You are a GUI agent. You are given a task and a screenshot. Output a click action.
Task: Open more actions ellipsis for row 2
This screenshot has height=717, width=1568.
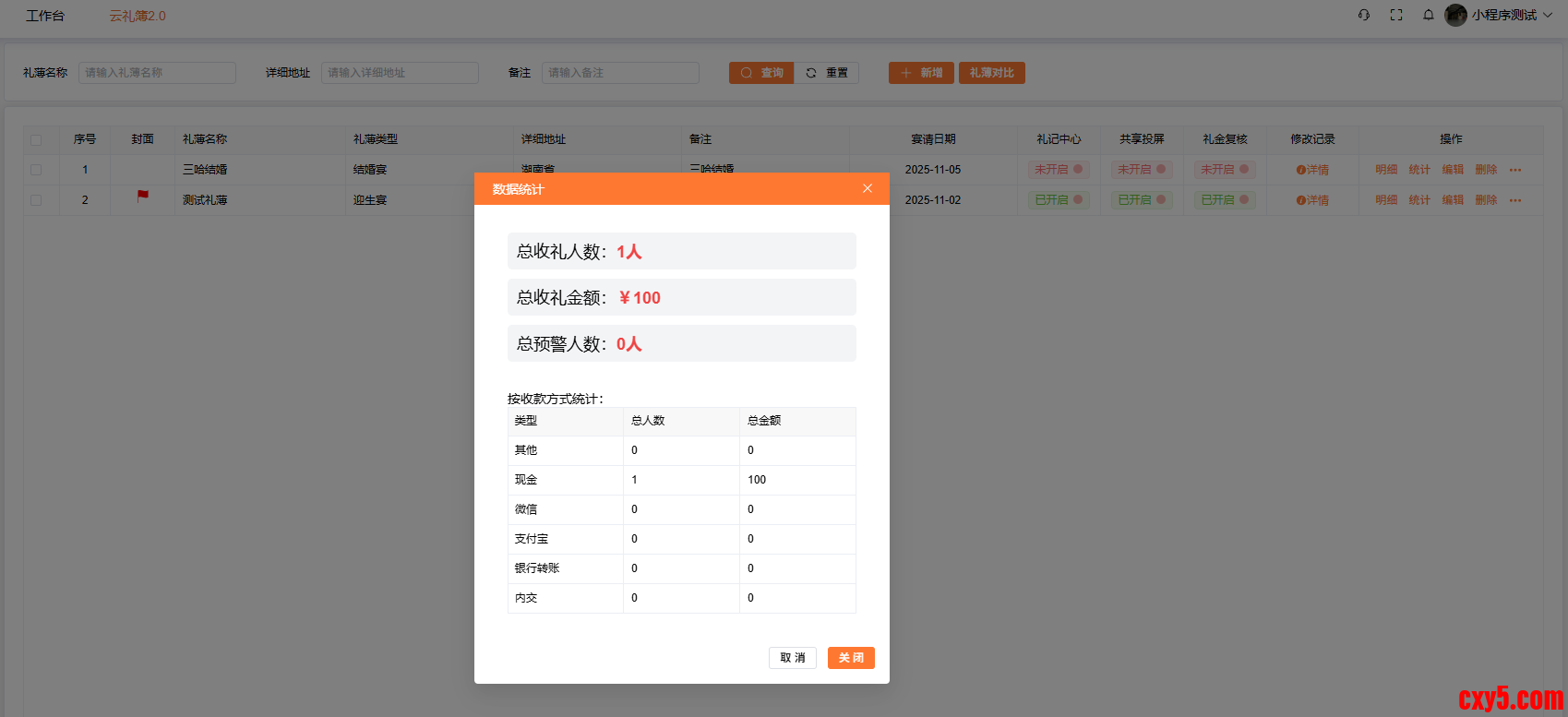tap(1515, 200)
